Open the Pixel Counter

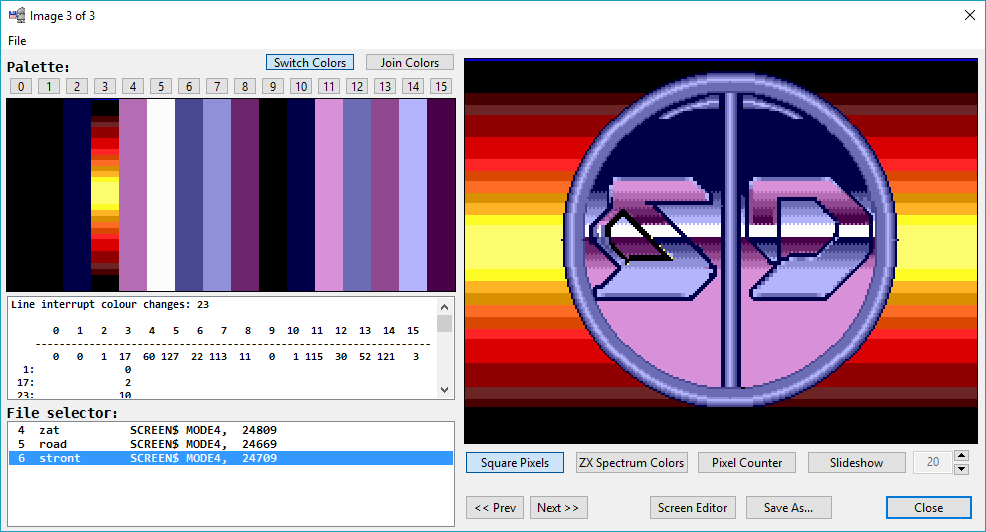(747, 463)
